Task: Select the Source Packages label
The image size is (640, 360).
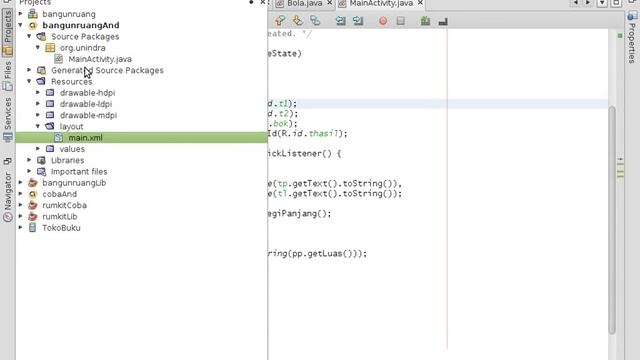Action: point(85,37)
